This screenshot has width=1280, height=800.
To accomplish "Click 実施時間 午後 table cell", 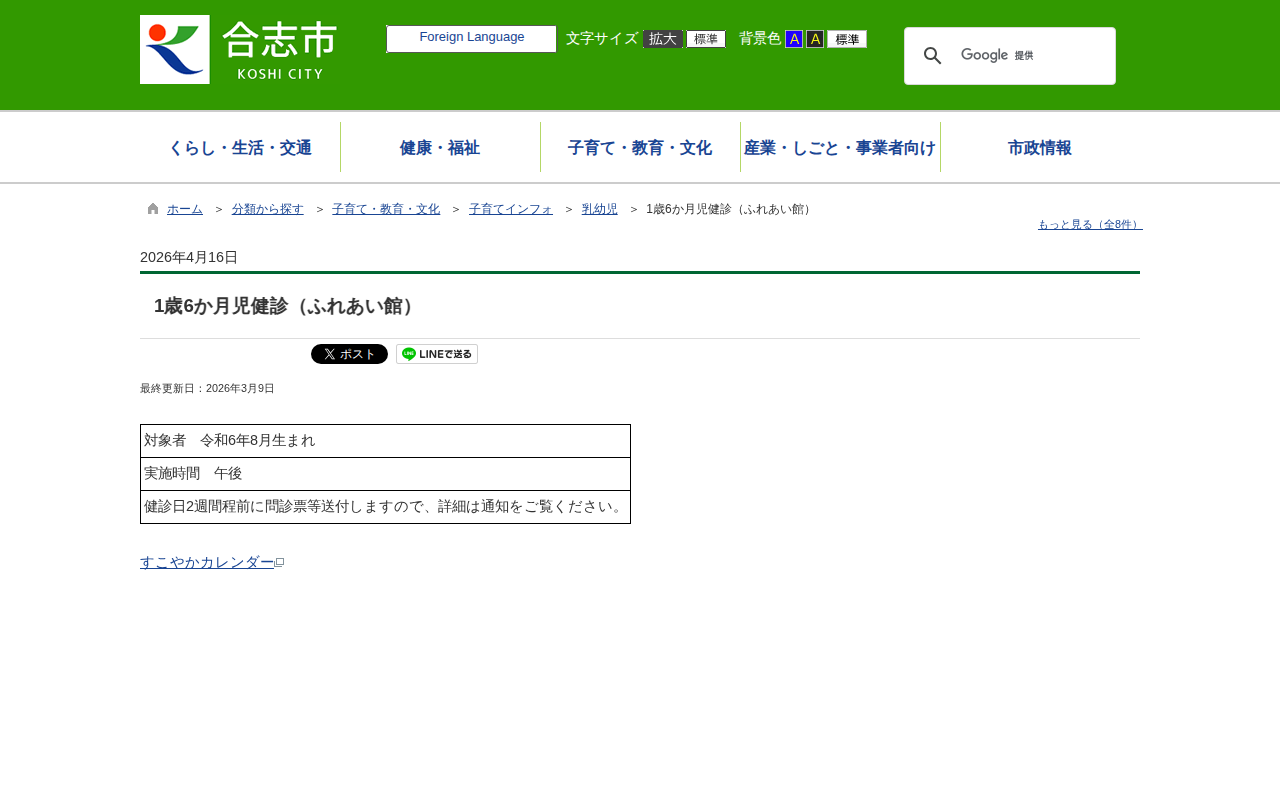I will (385, 474).
